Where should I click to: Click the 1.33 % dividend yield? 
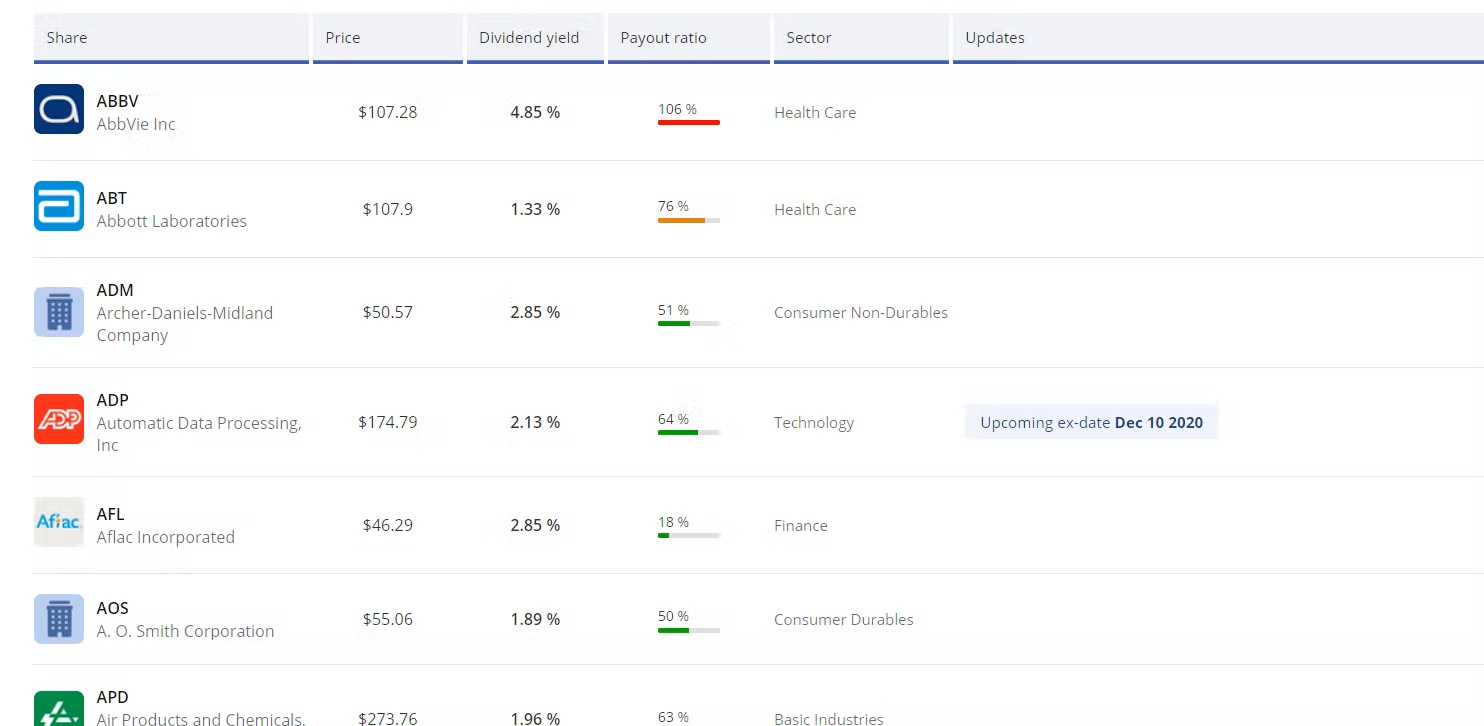[535, 209]
